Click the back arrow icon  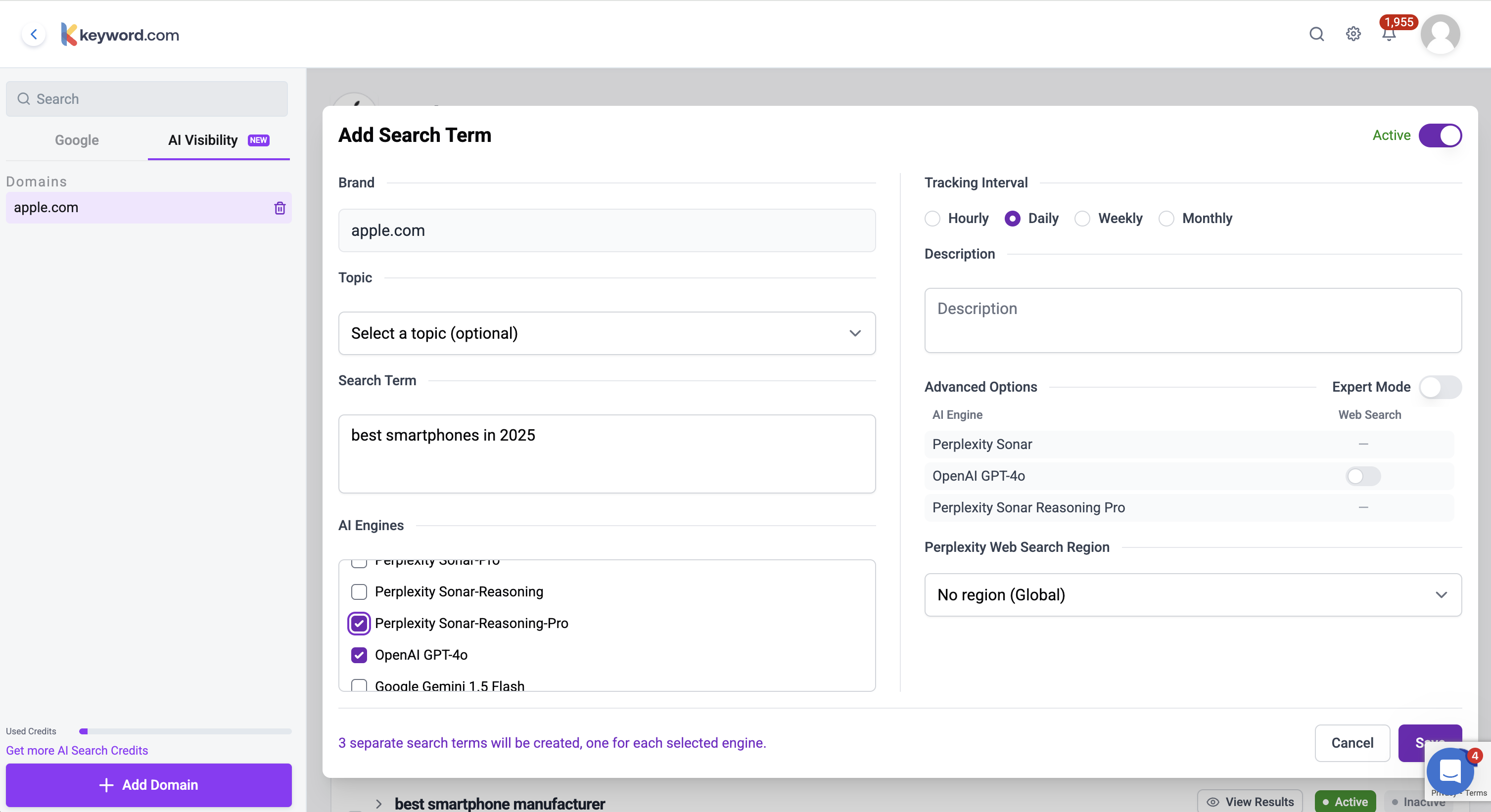point(34,35)
